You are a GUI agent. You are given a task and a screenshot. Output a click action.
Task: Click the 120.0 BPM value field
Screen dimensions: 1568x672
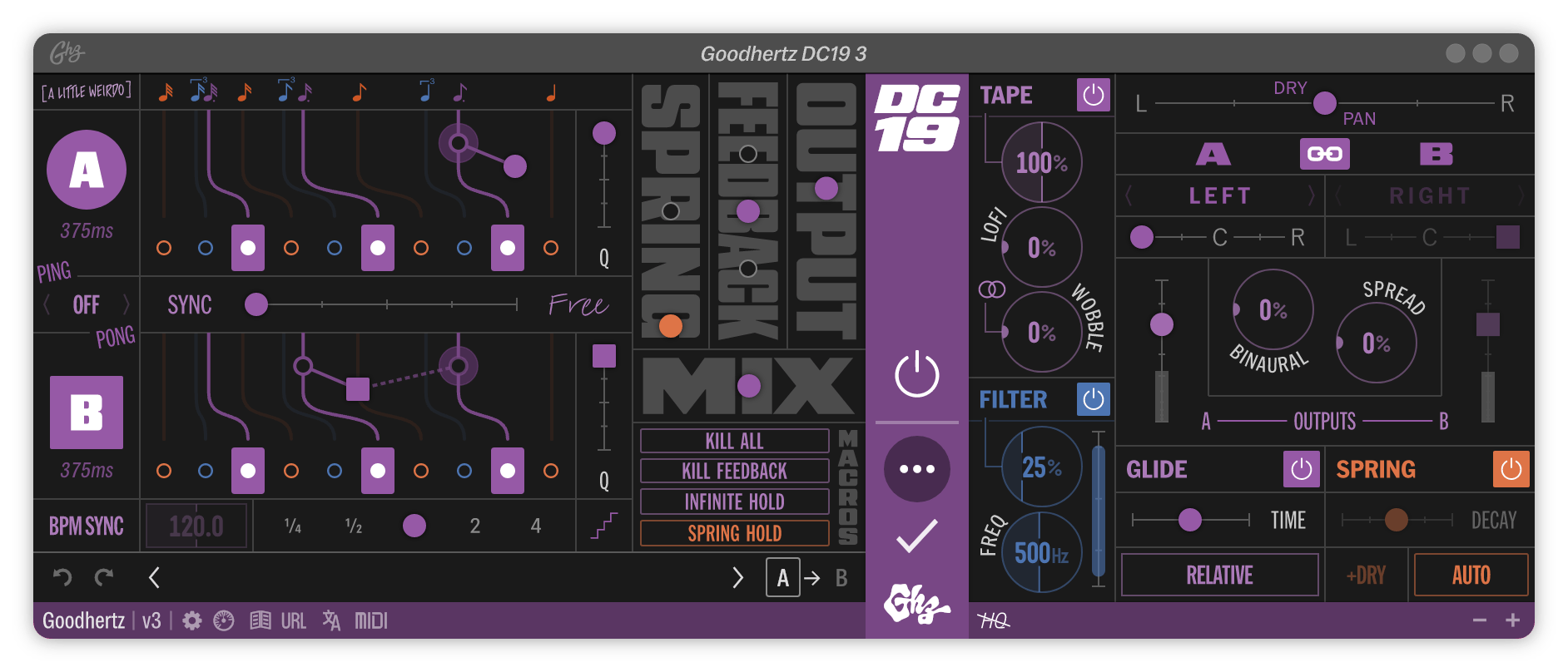point(196,526)
